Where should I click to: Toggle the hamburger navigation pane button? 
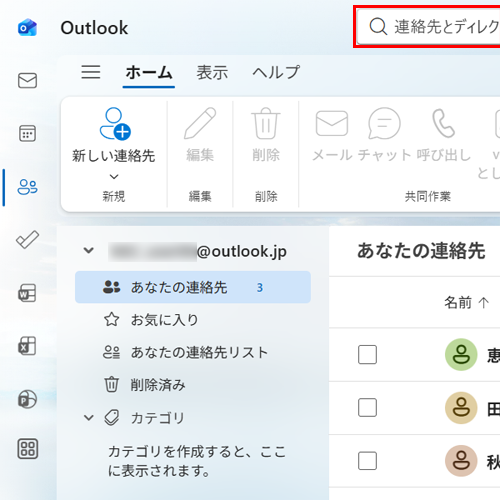91,72
